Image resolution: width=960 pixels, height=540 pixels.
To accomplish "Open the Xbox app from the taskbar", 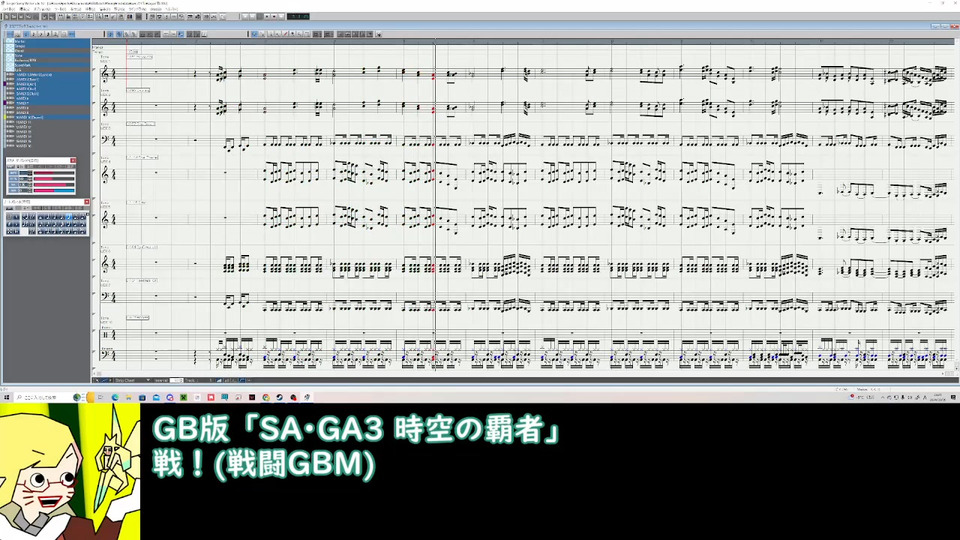I will (183, 397).
